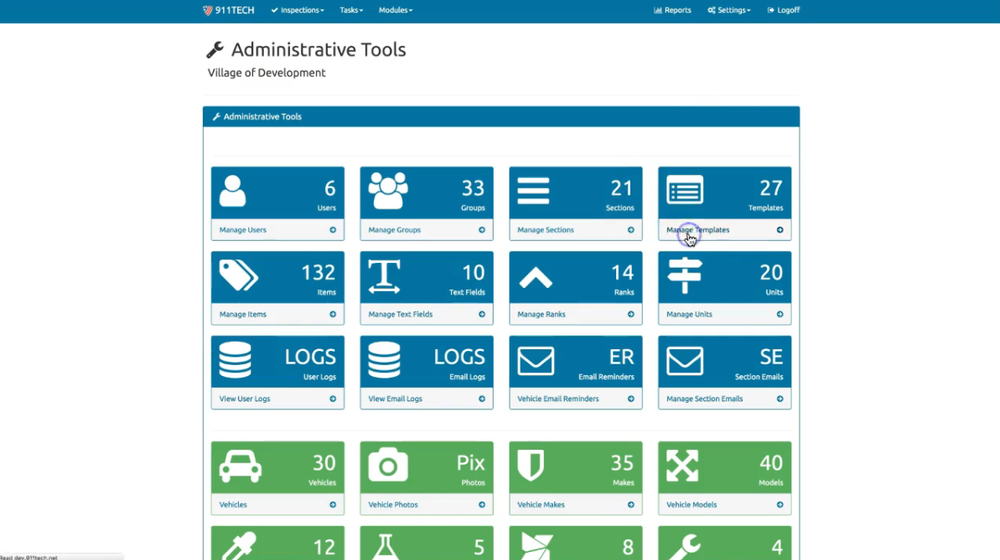Open the Vehicle Photos link
Screen dimensions: 1000x560
[x=393, y=505]
